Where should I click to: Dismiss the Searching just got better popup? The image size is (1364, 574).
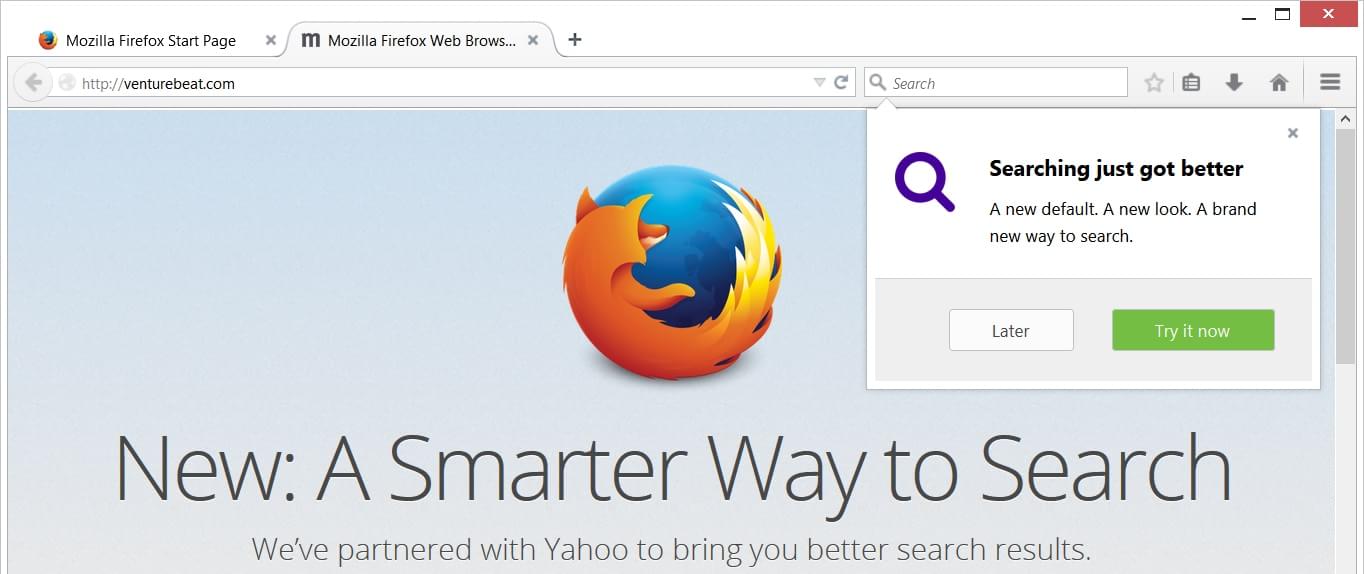click(1293, 133)
